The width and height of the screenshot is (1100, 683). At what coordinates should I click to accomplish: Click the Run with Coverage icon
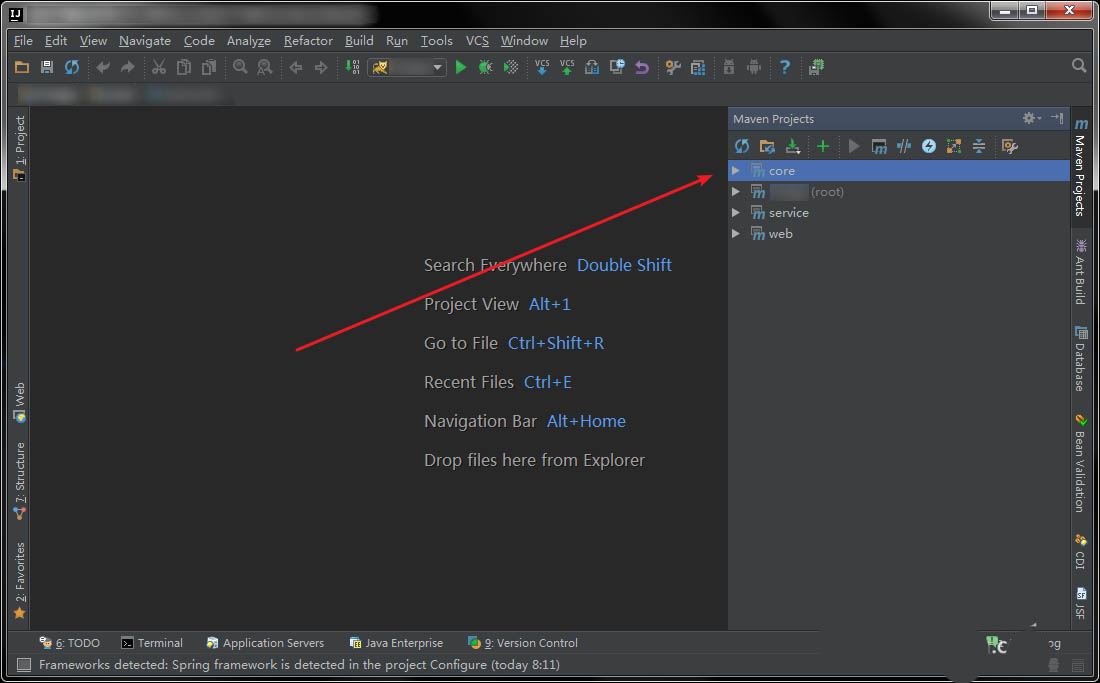(x=511, y=67)
